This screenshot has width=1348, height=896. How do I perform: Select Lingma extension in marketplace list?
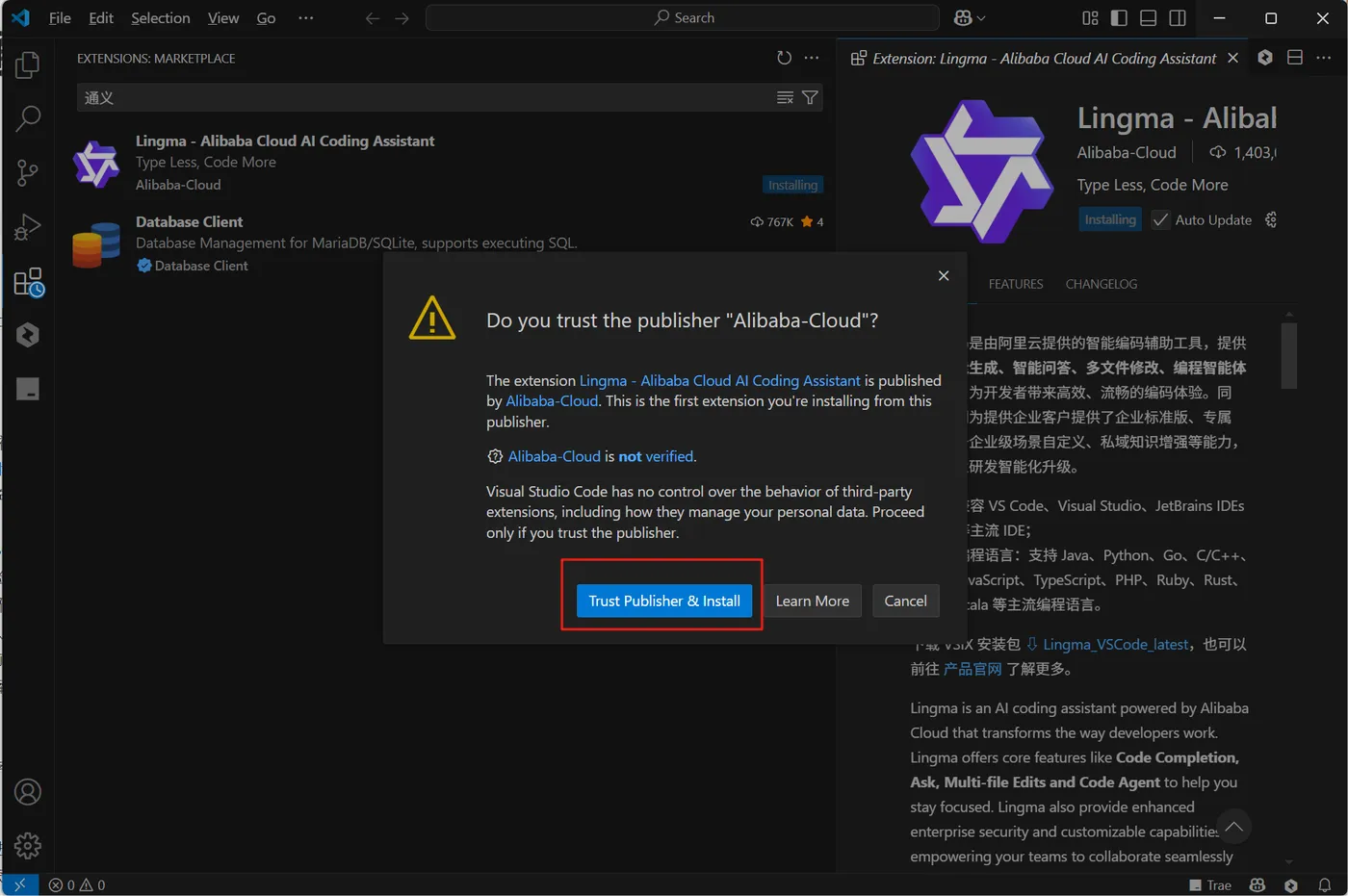(x=448, y=162)
